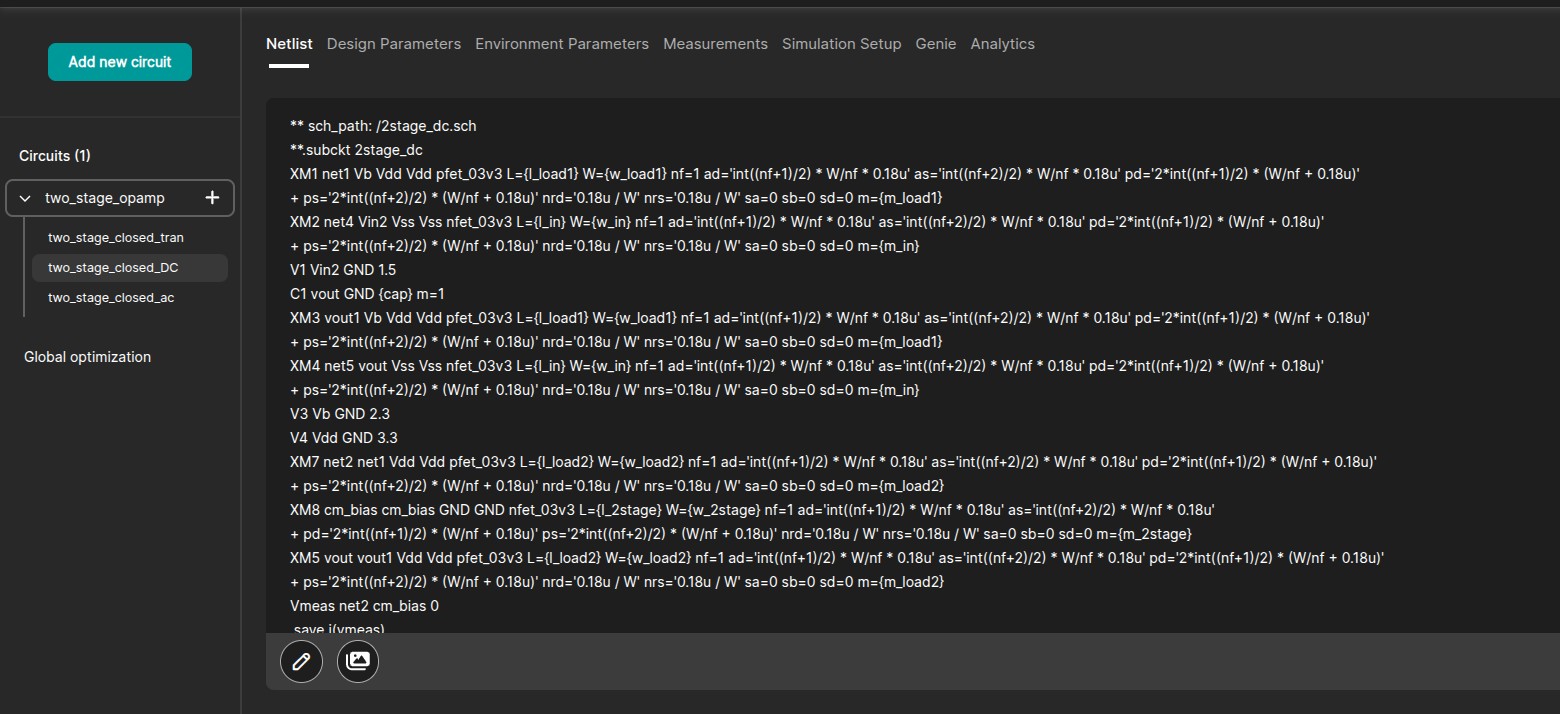Open the Simulation Setup tab
1560x714 pixels.
[x=841, y=44]
